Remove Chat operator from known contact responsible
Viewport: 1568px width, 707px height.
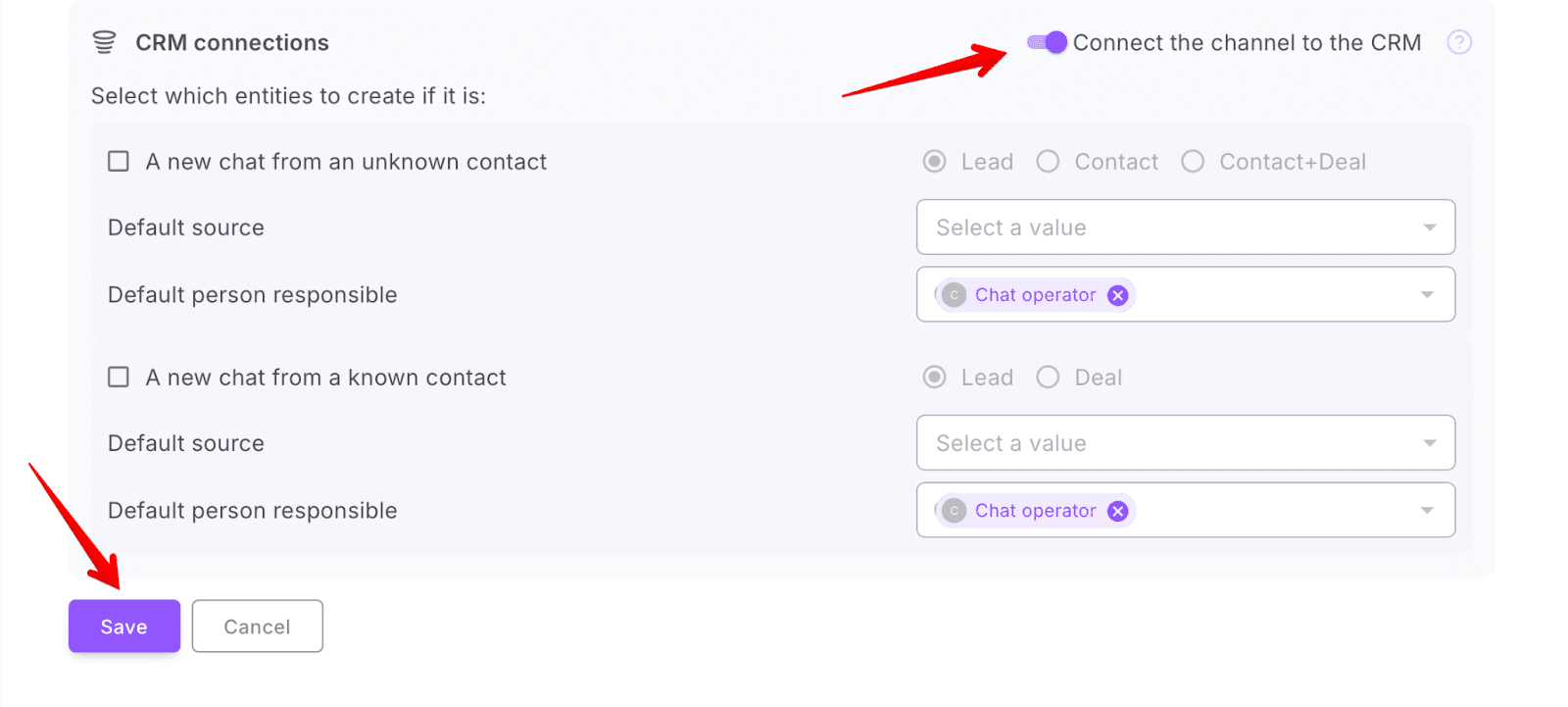click(x=1117, y=511)
